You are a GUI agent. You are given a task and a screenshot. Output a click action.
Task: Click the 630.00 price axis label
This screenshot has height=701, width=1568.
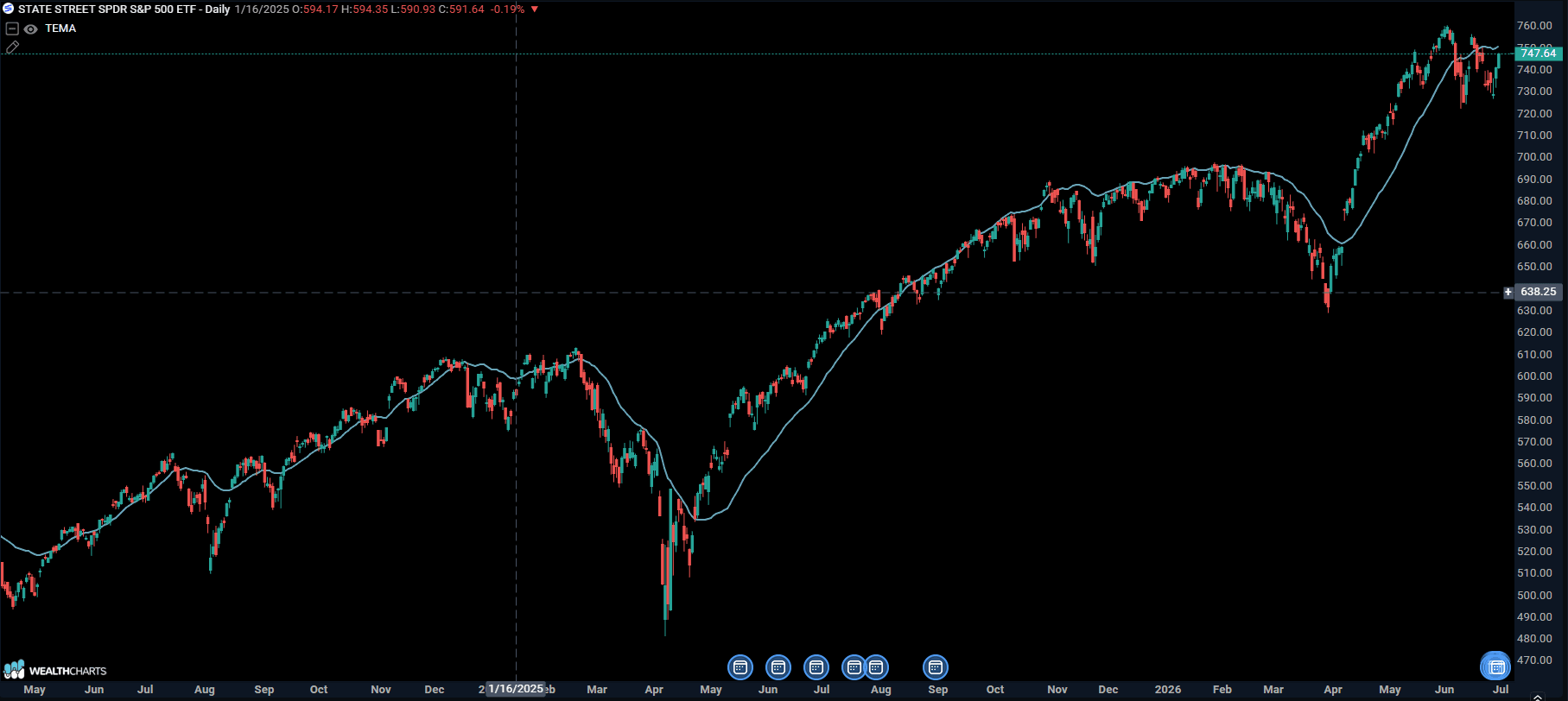click(x=1534, y=311)
